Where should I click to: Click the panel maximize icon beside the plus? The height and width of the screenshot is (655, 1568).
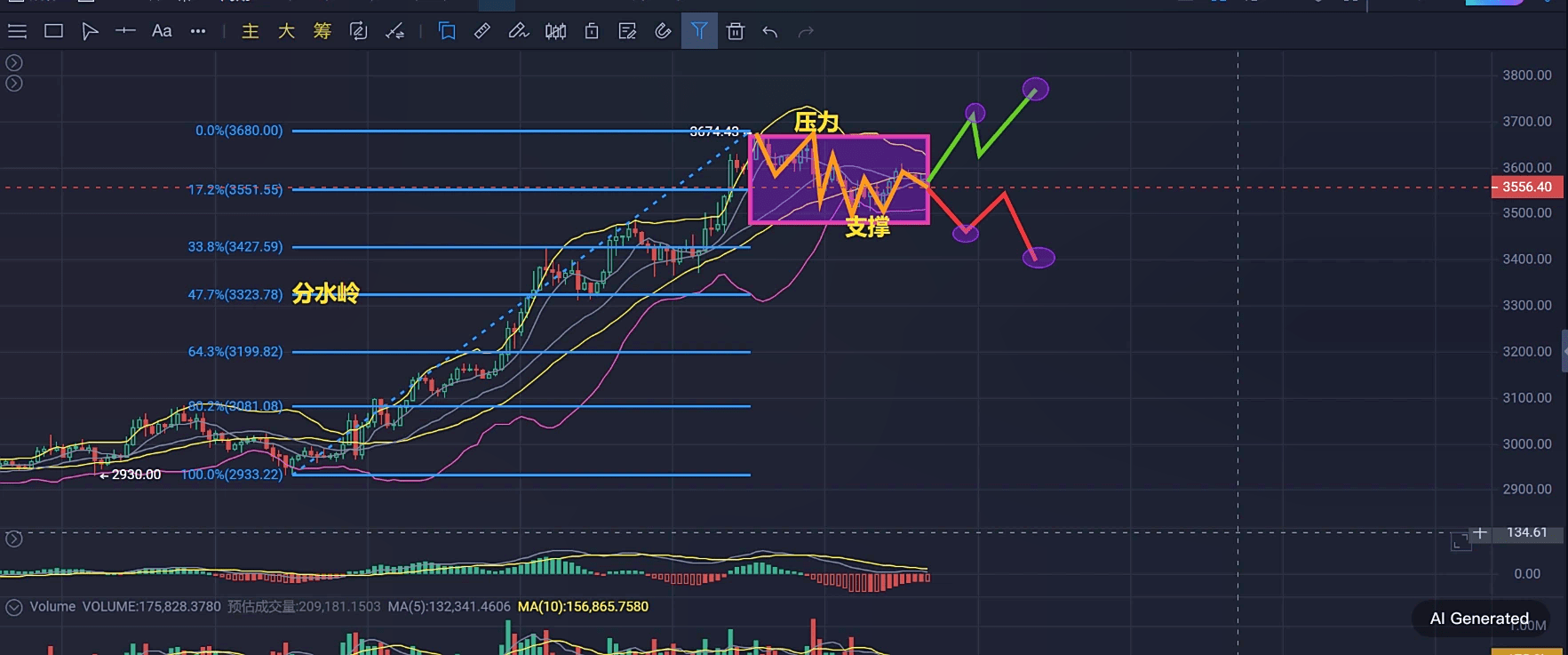click(x=1461, y=541)
